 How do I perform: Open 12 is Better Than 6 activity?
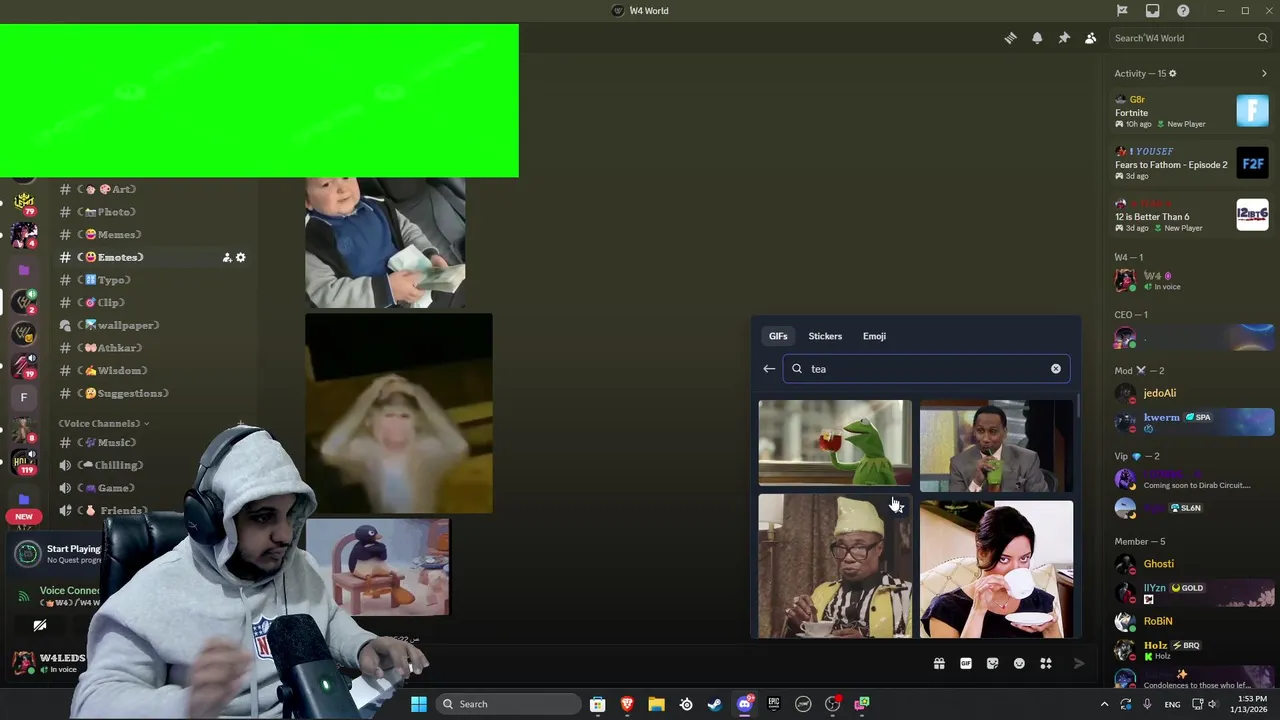coord(1192,216)
